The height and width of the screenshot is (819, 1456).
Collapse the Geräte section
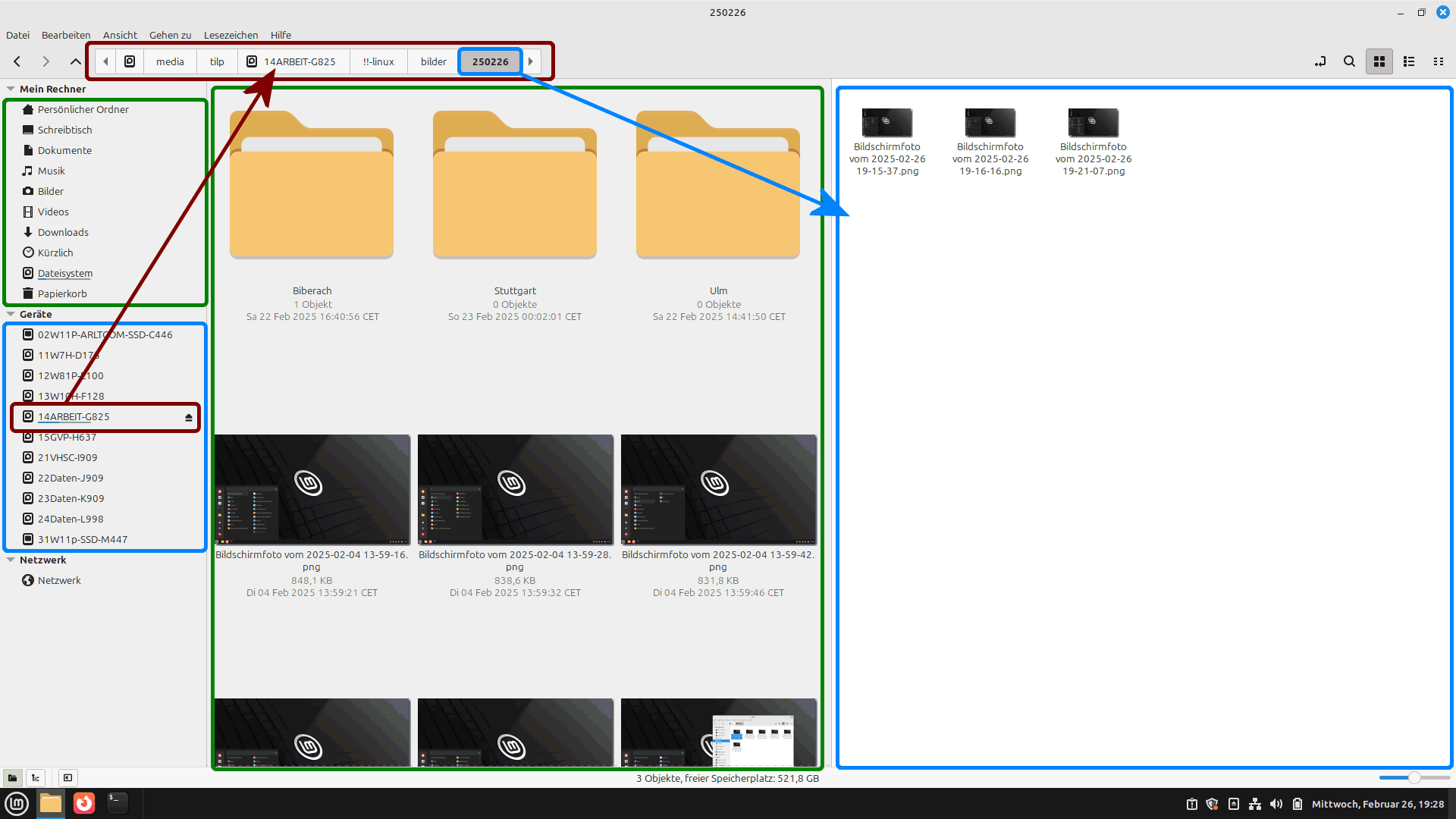[x=11, y=314]
